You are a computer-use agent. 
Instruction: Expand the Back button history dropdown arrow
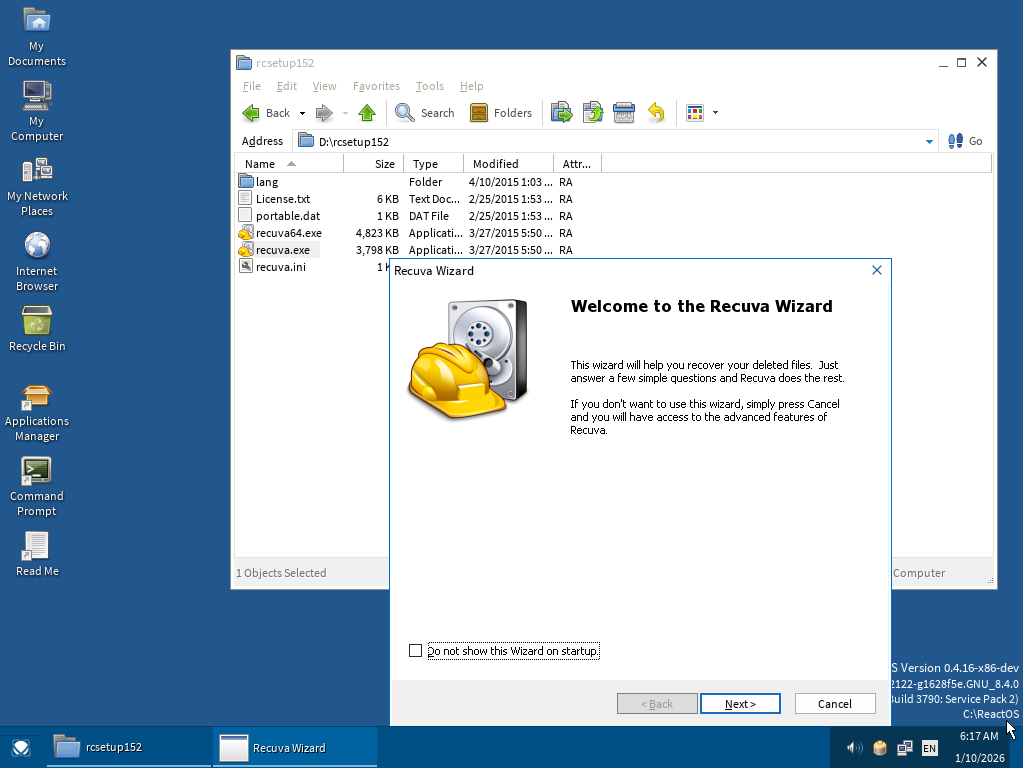(x=302, y=114)
